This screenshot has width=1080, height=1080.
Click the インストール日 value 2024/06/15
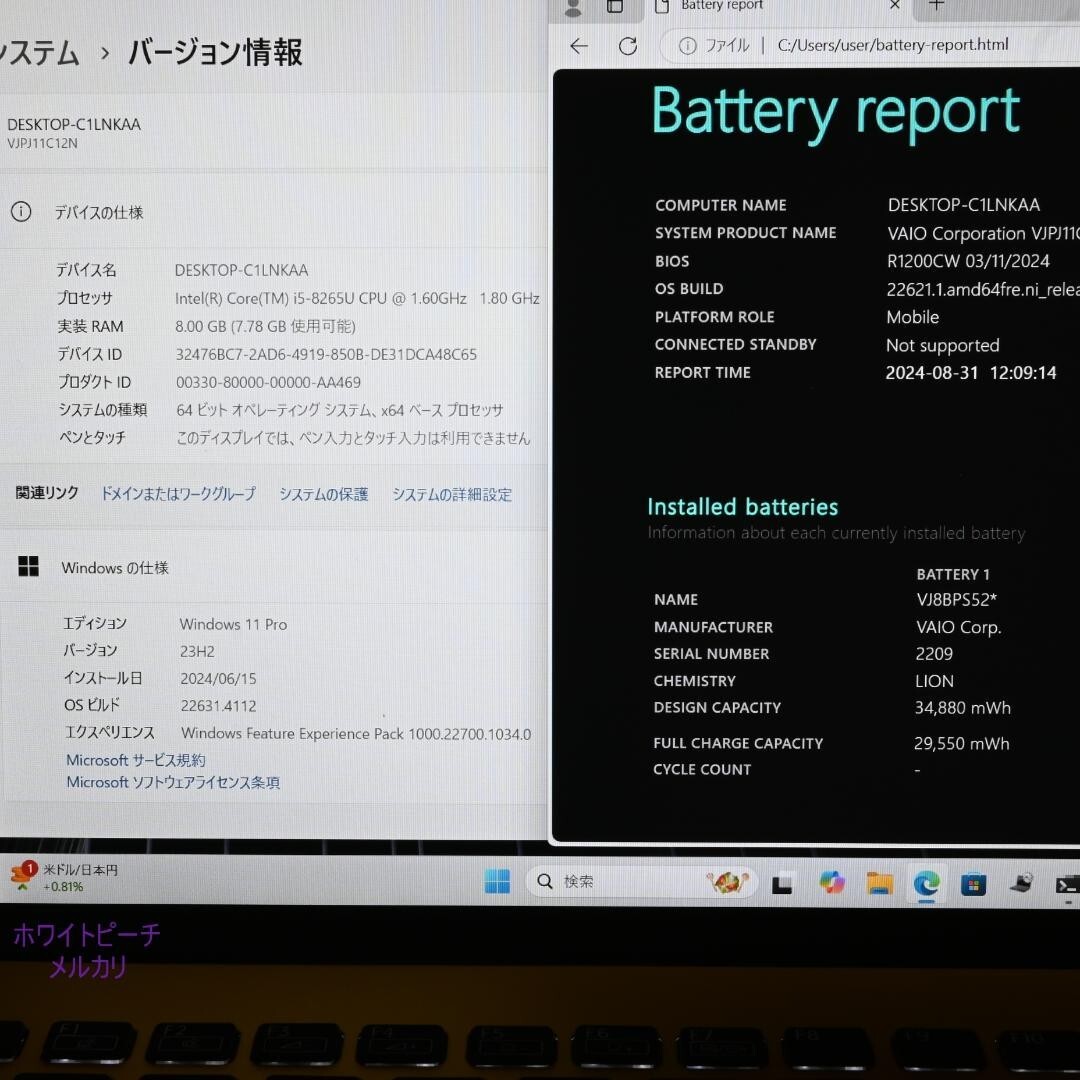[x=218, y=678]
